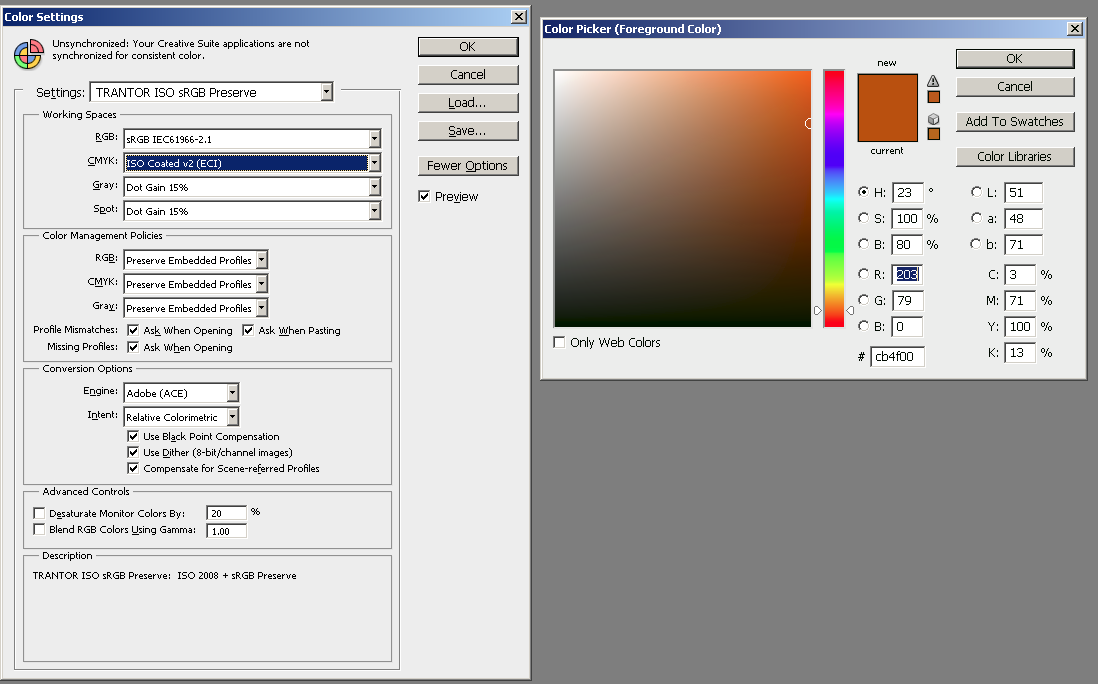Screen dimensions: 1098x684
Task: Click the H hue value field
Action: (908, 192)
